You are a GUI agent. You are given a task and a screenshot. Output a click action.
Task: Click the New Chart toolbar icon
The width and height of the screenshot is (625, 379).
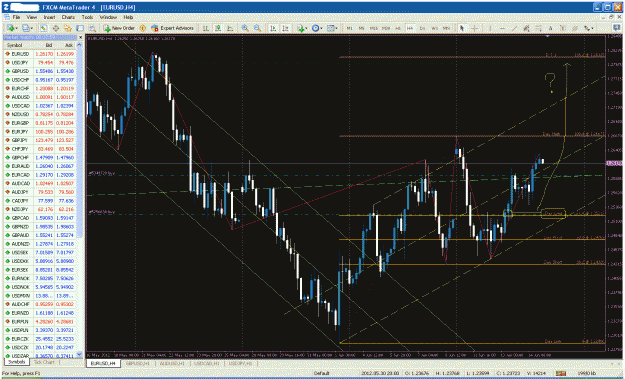pos(11,28)
